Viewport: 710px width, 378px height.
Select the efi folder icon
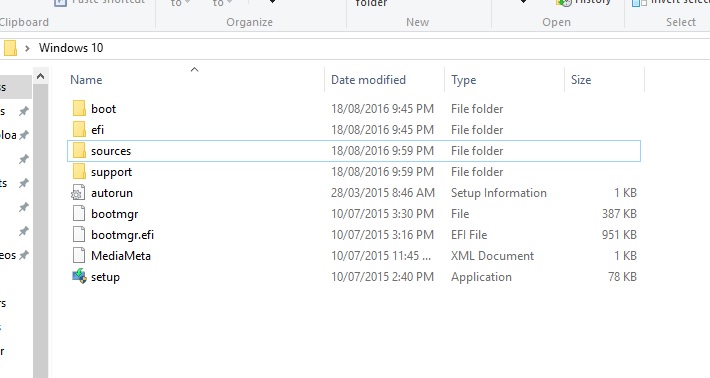tap(79, 129)
